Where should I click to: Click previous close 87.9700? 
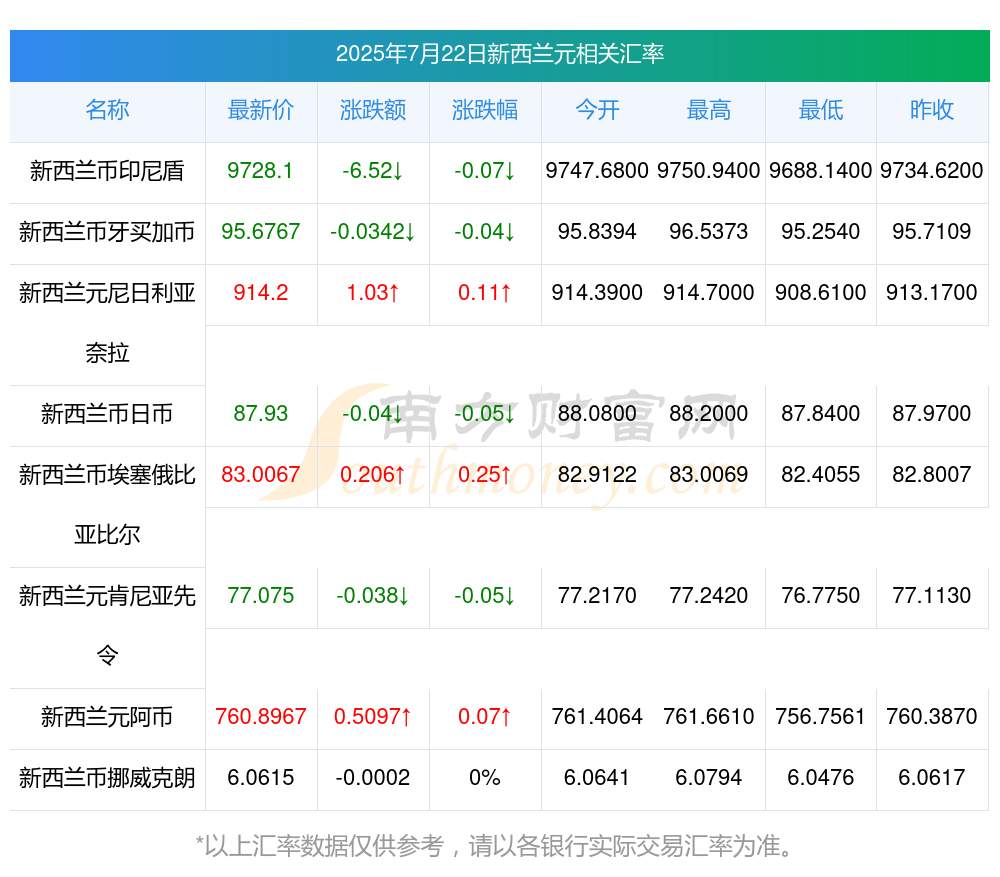(932, 413)
